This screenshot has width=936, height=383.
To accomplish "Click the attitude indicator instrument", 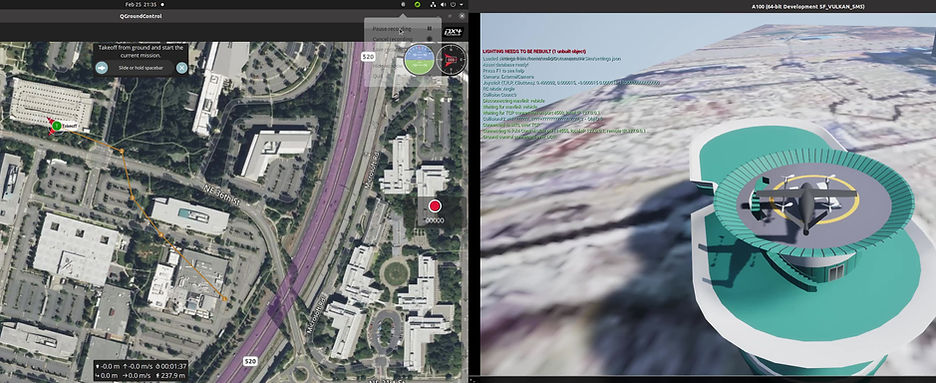I will click(419, 60).
